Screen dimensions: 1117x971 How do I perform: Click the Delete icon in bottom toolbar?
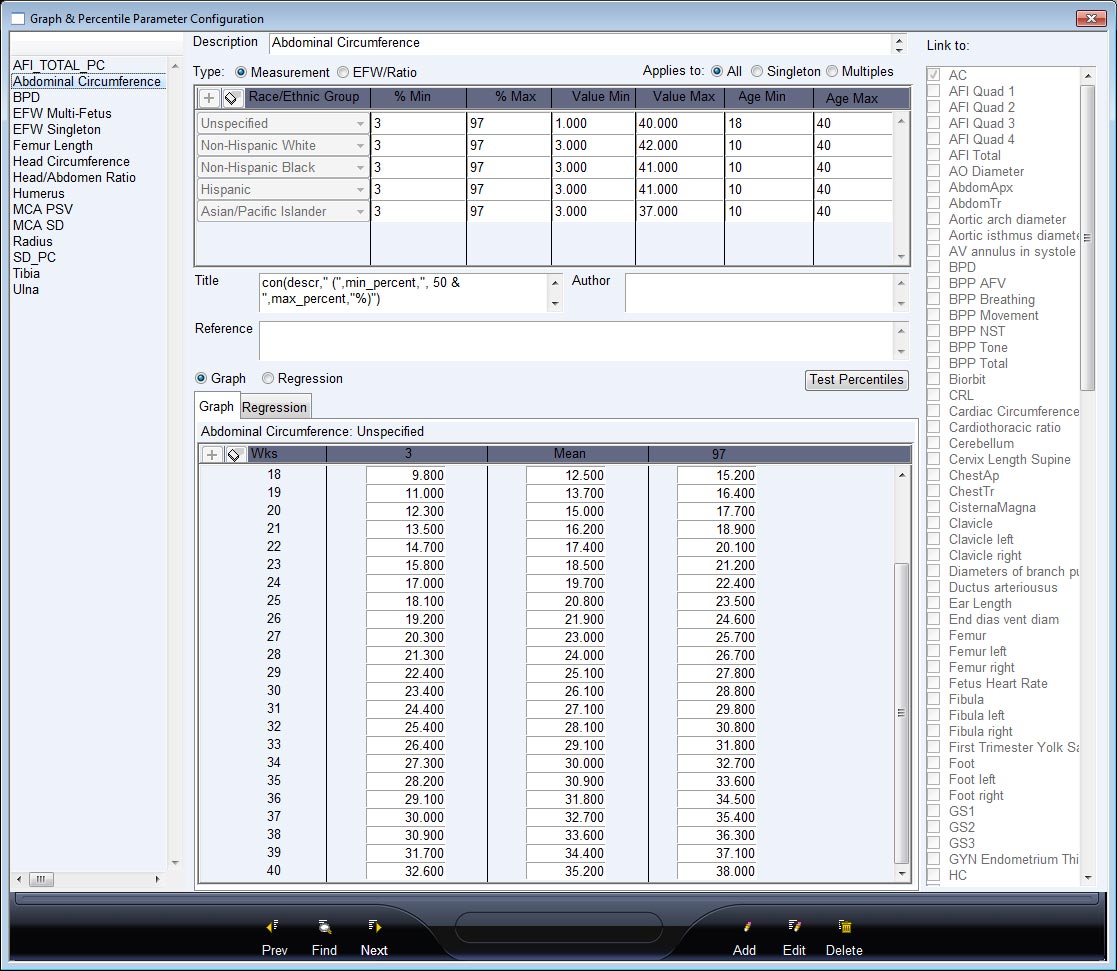pyautogui.click(x=845, y=926)
